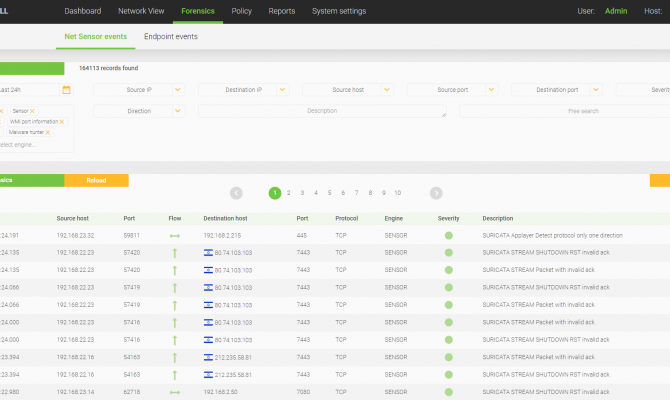Sort by Flow column header
The width and height of the screenshot is (670, 400).
(175, 218)
